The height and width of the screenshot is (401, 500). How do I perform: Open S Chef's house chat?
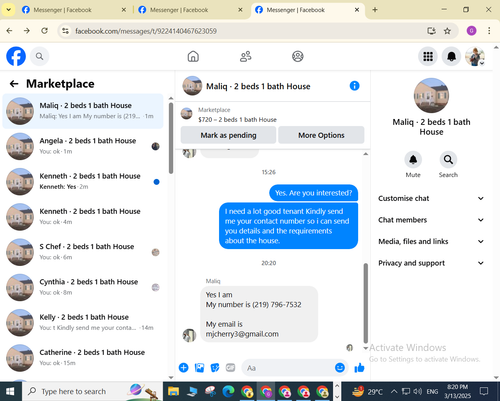click(x=83, y=252)
